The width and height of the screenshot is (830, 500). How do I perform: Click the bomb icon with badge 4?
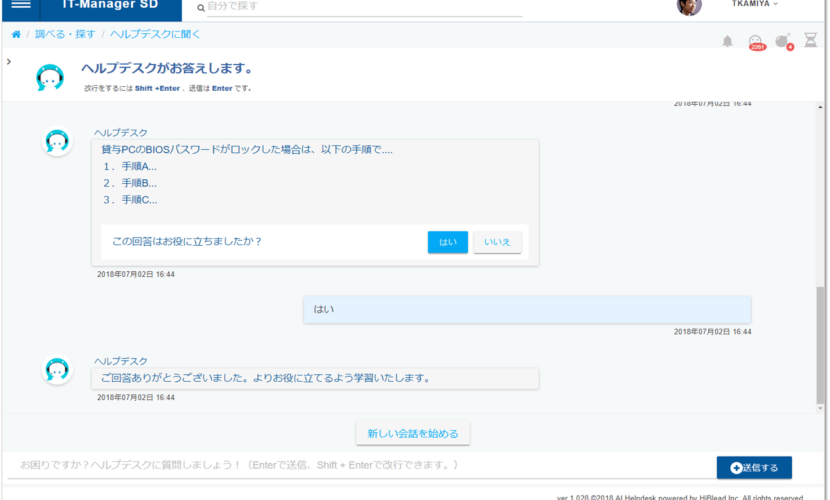pos(784,41)
